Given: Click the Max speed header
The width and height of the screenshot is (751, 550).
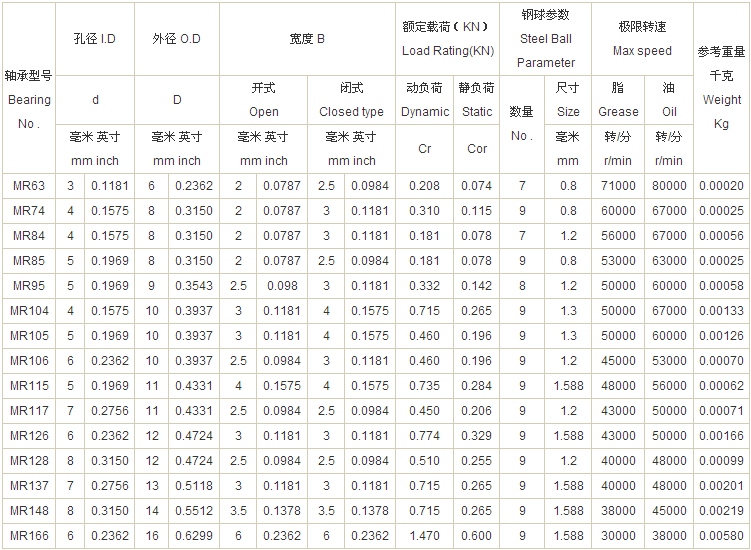Looking at the screenshot, I should click(x=642, y=39).
